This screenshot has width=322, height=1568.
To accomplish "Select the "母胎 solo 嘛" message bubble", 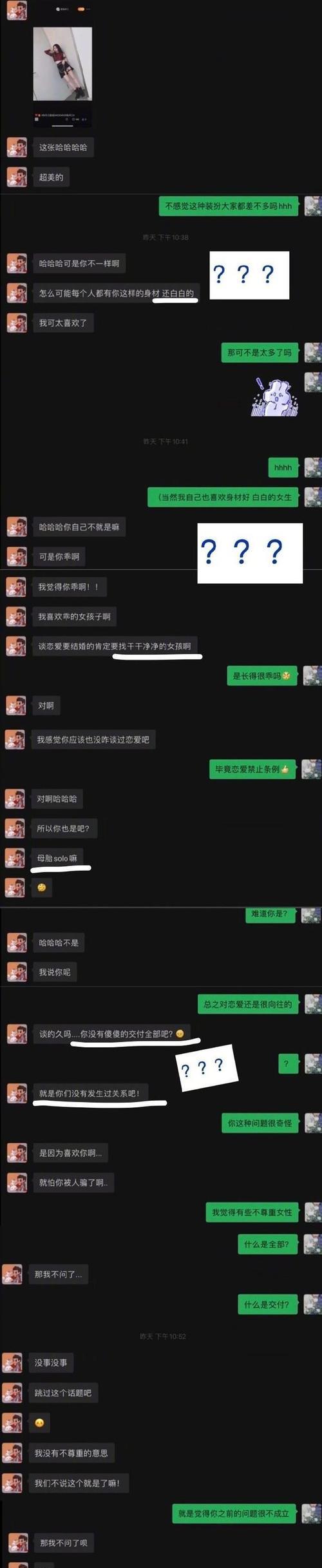I will [x=57, y=858].
